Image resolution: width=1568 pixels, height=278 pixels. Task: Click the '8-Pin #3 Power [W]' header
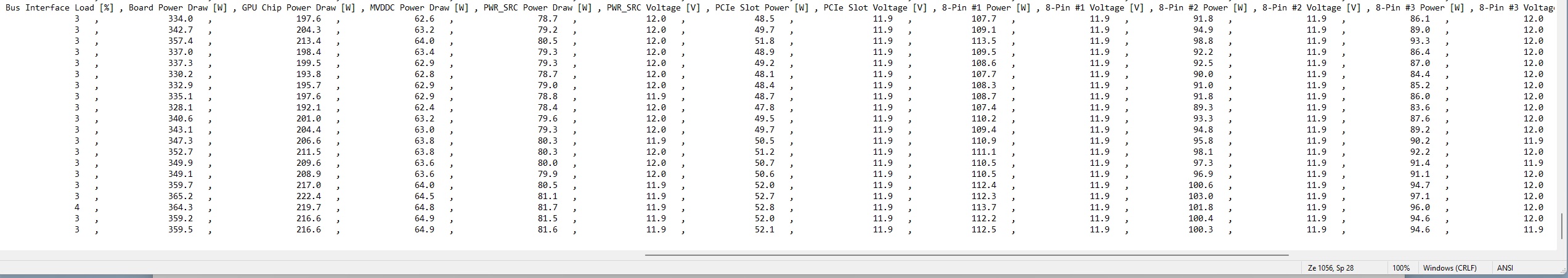1420,8
